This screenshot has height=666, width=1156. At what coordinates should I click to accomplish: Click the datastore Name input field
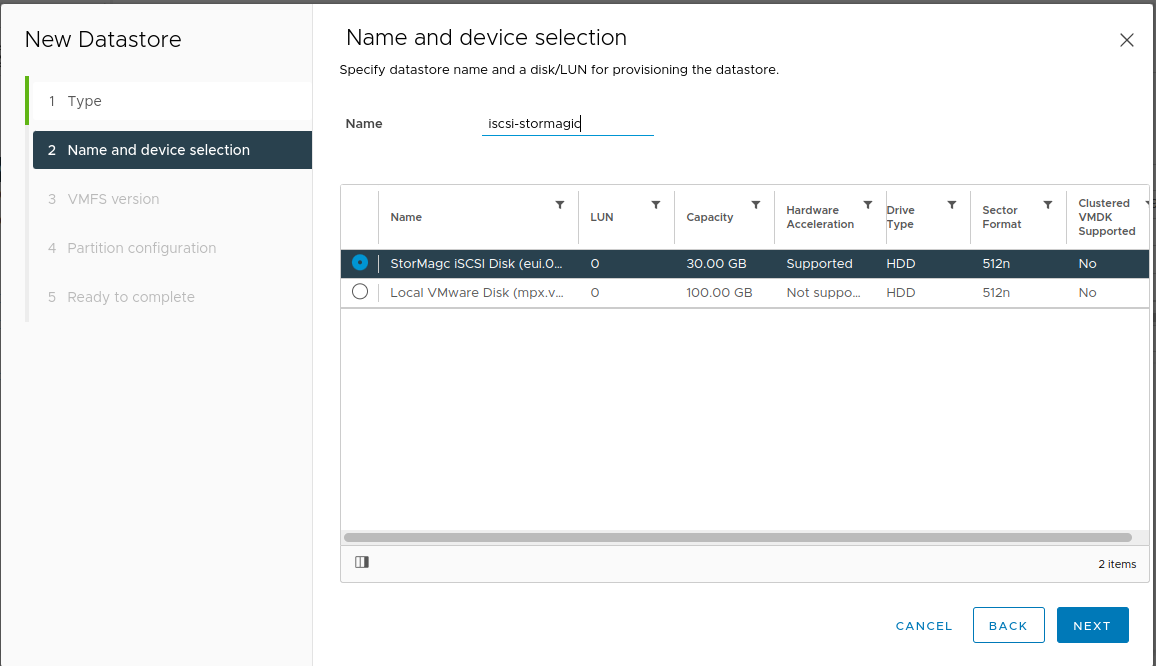pyautogui.click(x=567, y=124)
